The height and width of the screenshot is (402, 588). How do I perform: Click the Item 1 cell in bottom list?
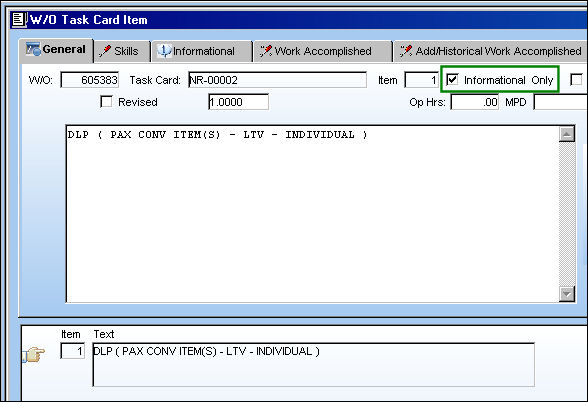click(x=73, y=351)
